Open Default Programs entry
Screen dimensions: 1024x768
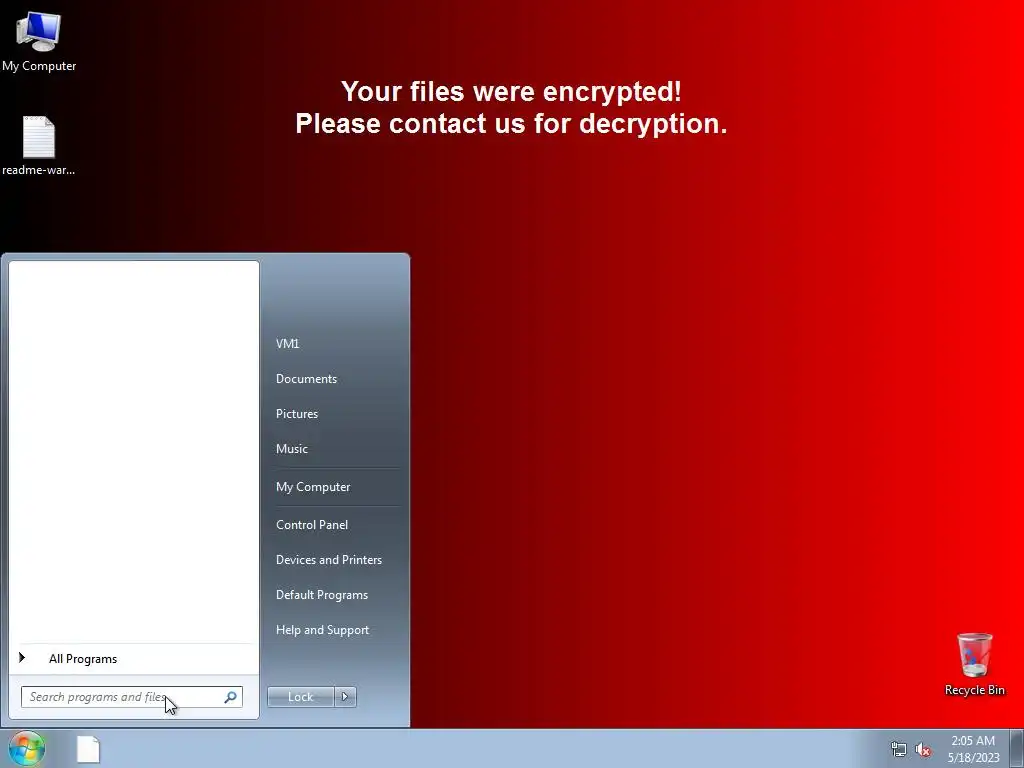[321, 595]
